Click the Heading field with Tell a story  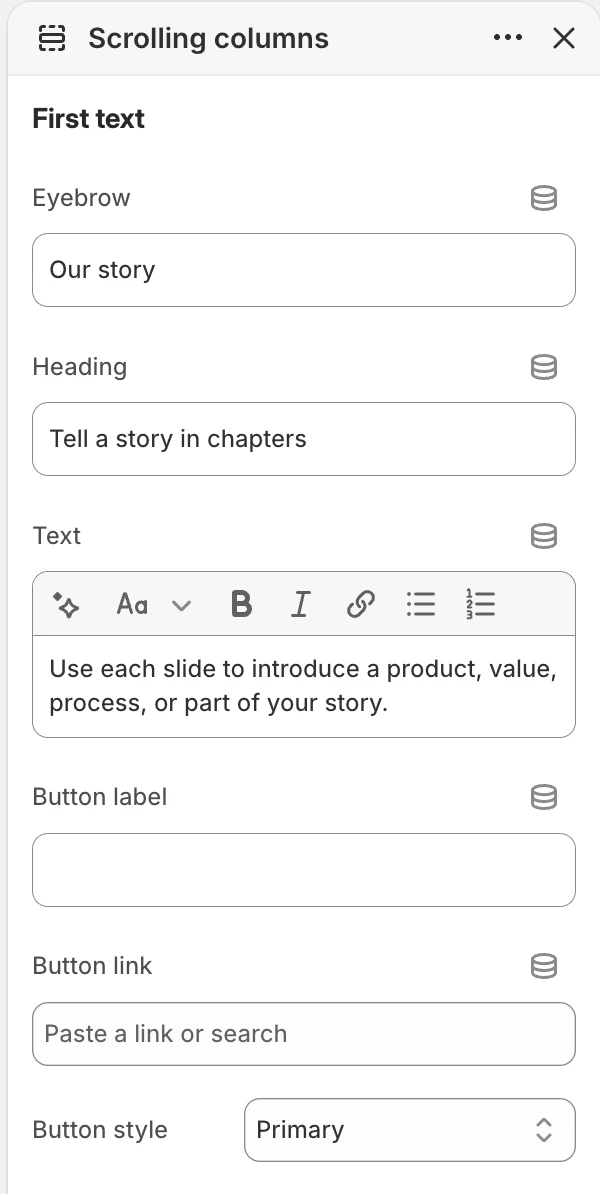click(304, 439)
